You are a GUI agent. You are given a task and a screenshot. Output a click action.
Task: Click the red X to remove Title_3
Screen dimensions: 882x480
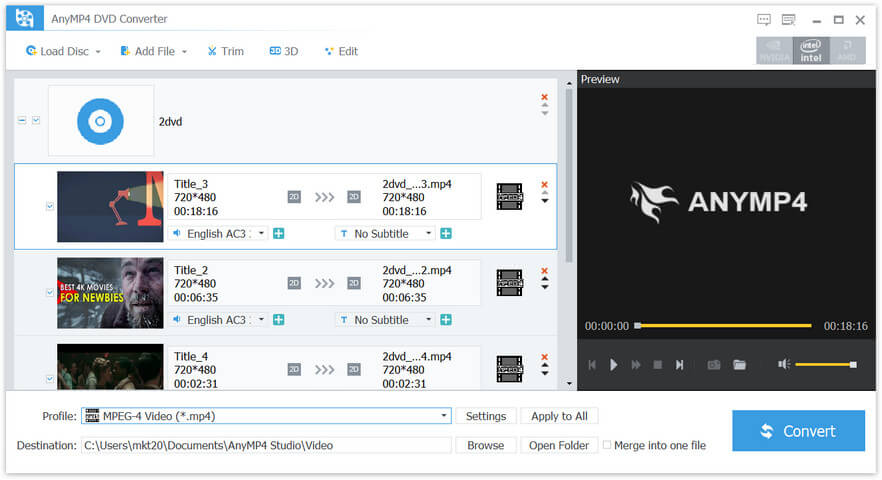coord(545,184)
